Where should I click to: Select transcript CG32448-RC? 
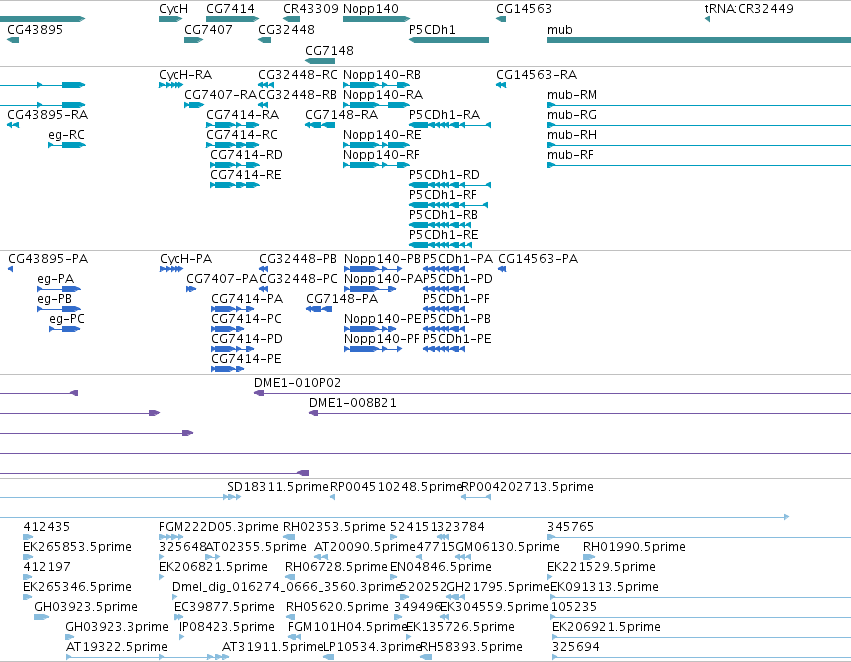(266, 85)
